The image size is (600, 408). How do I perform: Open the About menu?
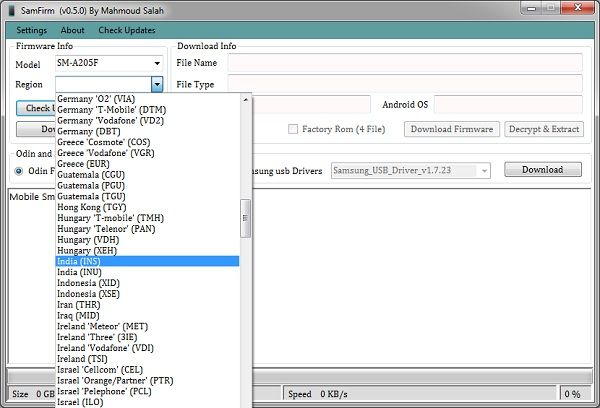72,30
